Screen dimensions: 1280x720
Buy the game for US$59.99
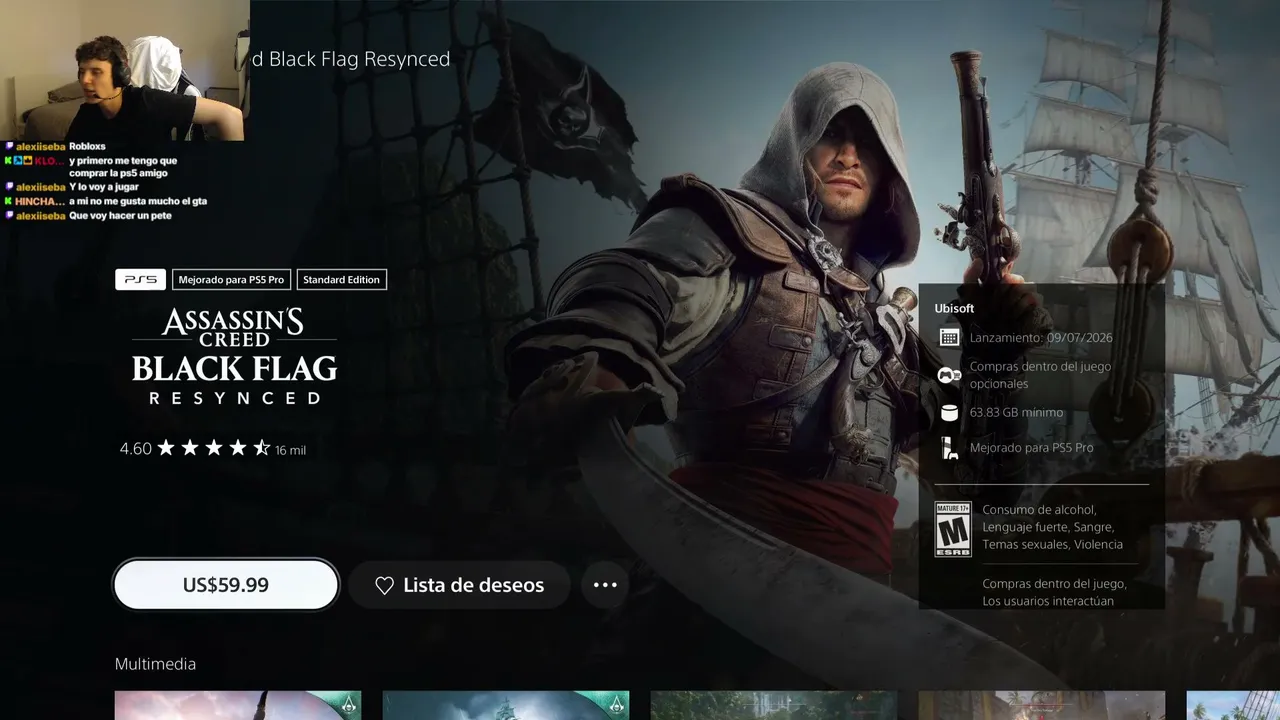(x=226, y=585)
